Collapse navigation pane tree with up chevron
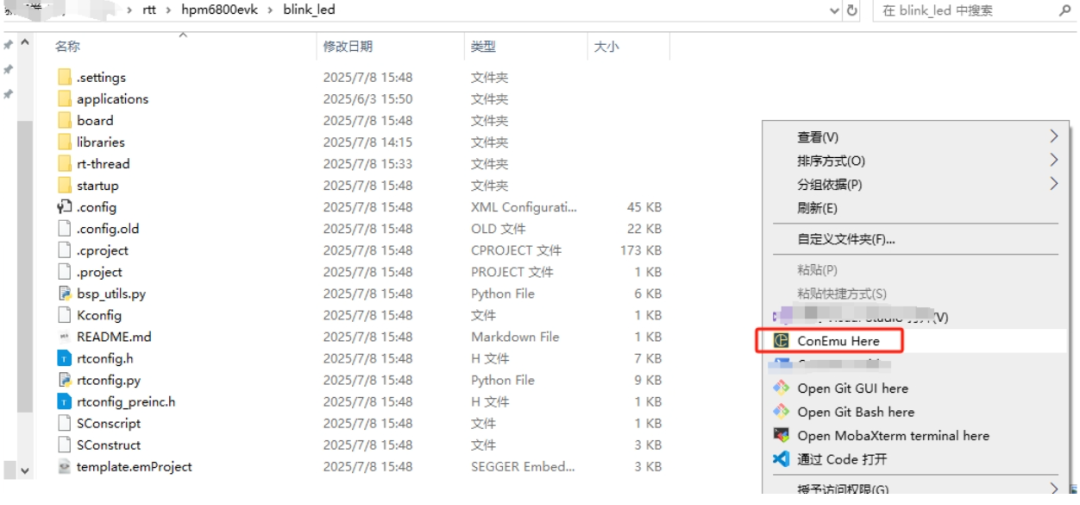Viewport: 1080px width, 505px height. point(25,43)
